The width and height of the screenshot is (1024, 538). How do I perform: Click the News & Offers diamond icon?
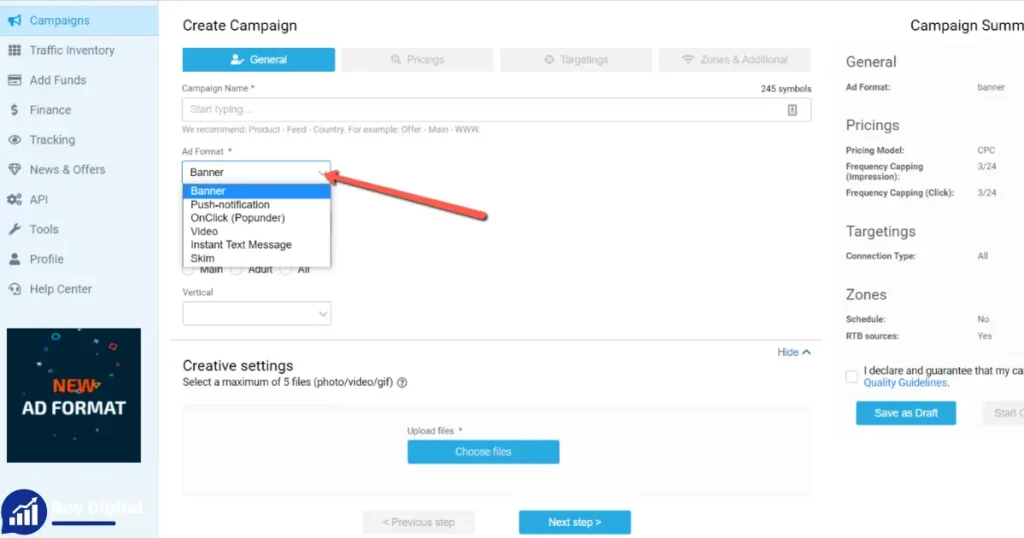14,170
